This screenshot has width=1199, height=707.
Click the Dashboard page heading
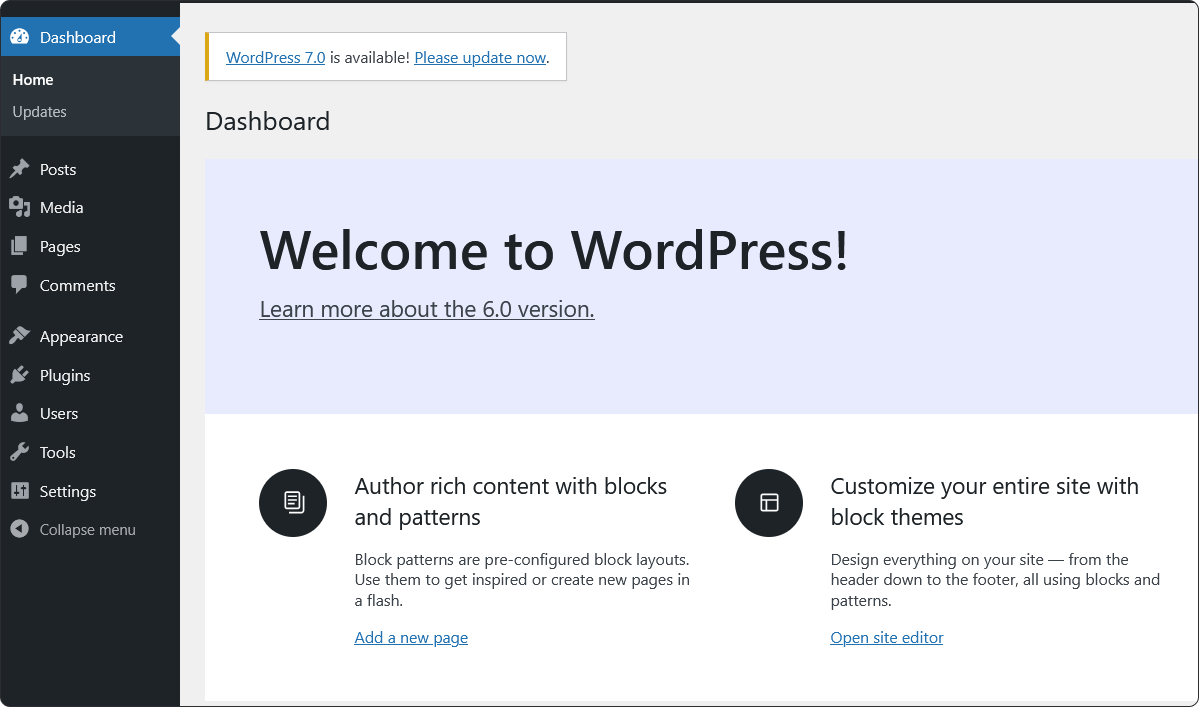tap(268, 121)
